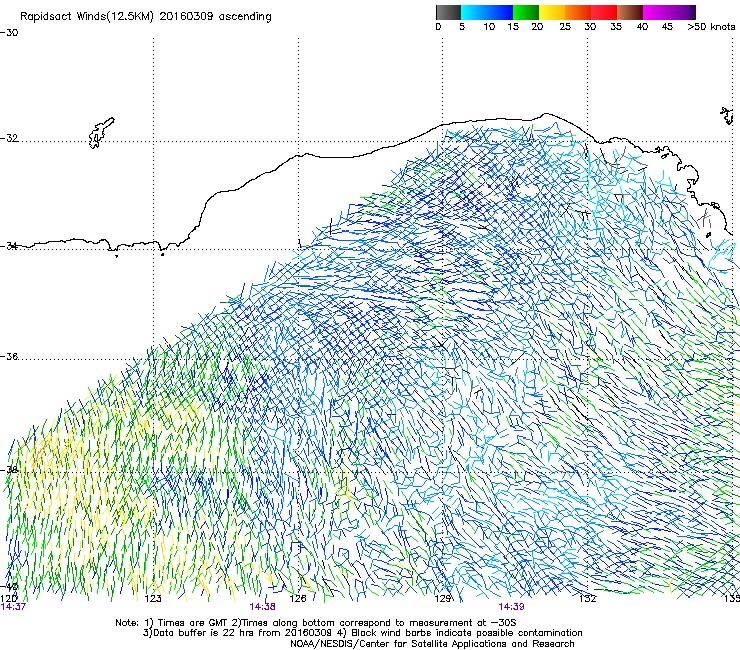
Task: Click the 129 longitude label
Action: pyautogui.click(x=442, y=599)
